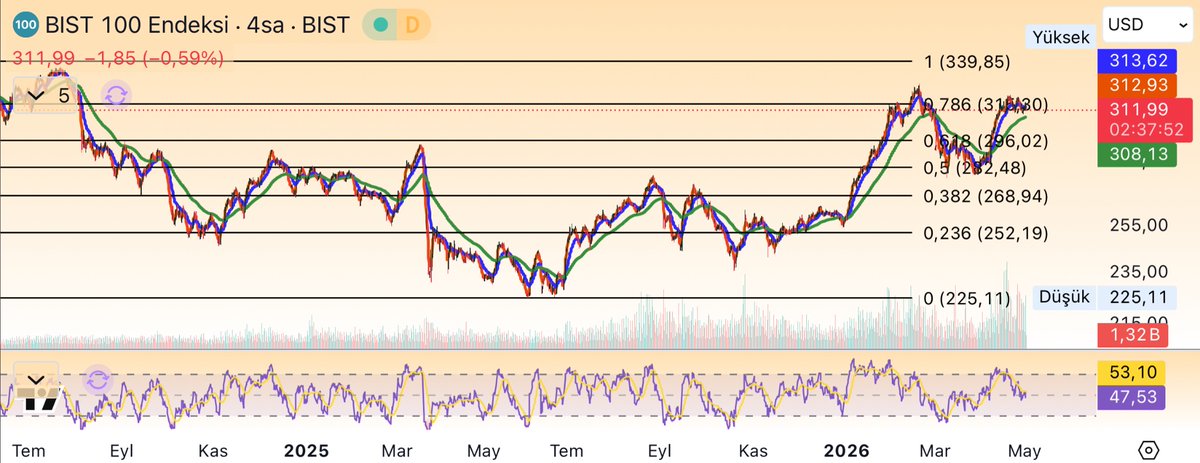The image size is (1200, 463).
Task: Click the 255,00 price axis value
Action: (1141, 225)
